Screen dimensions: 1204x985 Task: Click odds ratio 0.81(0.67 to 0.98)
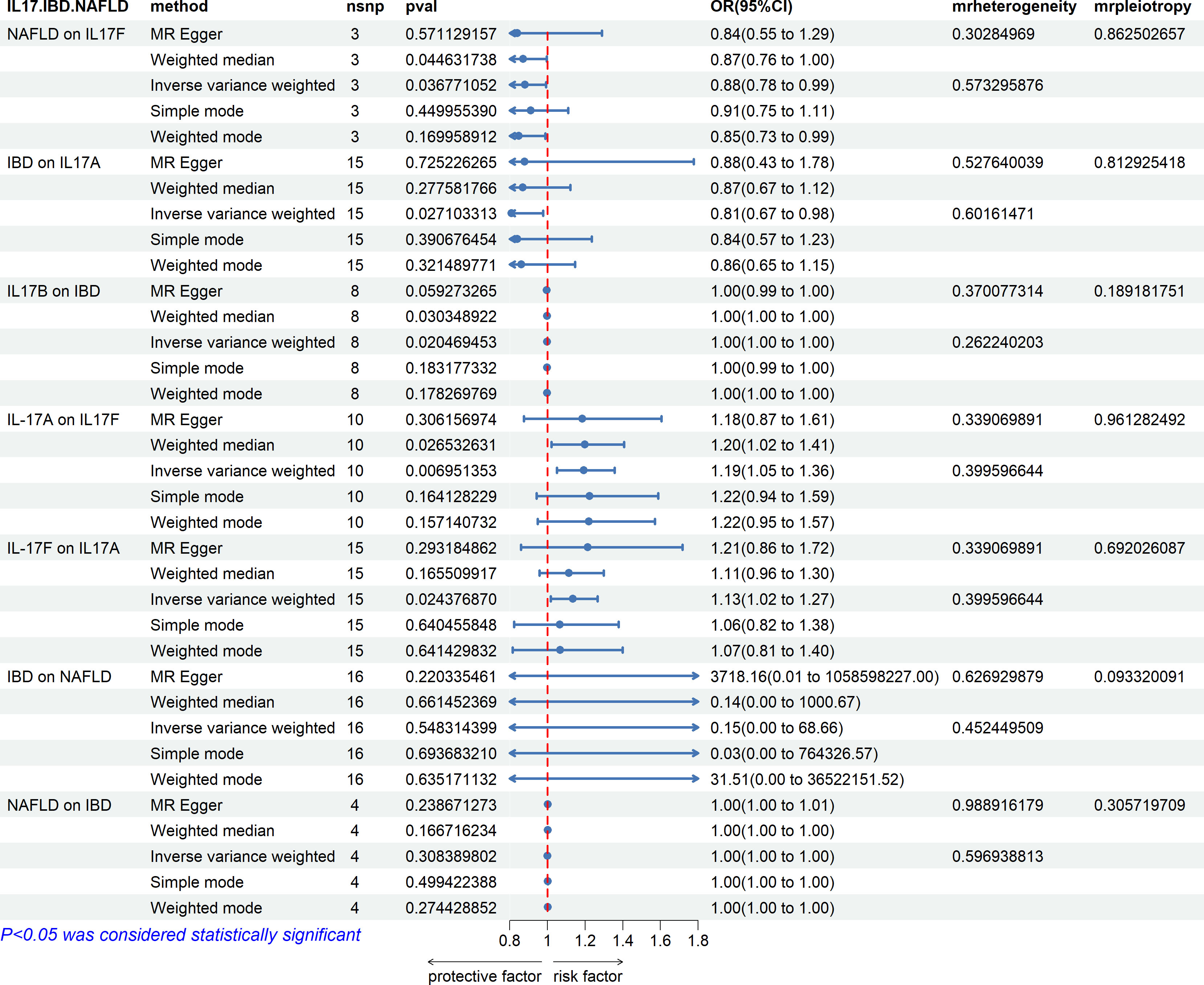772,214
